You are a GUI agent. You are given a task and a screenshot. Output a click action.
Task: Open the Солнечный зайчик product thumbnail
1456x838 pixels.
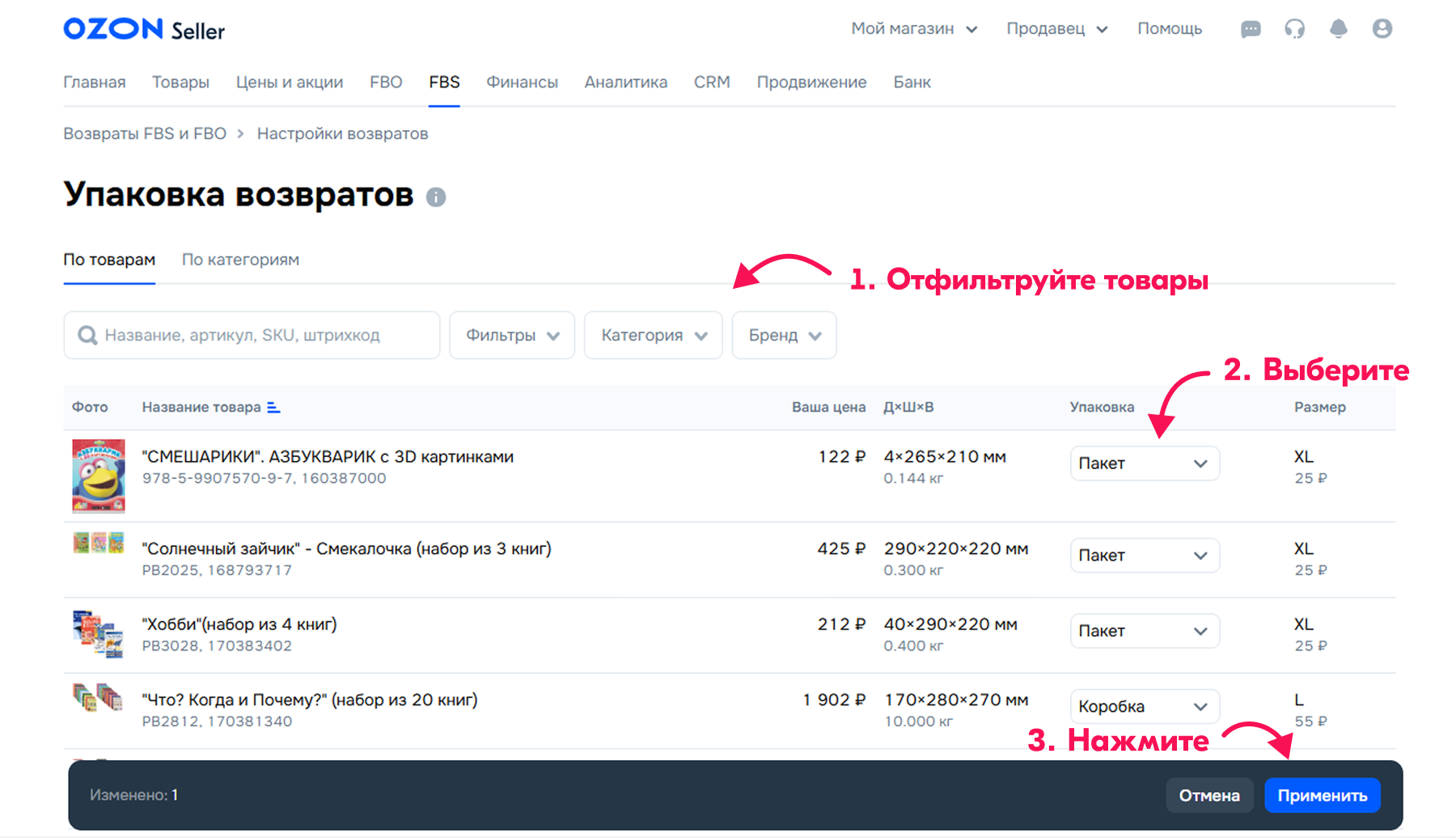tap(99, 543)
